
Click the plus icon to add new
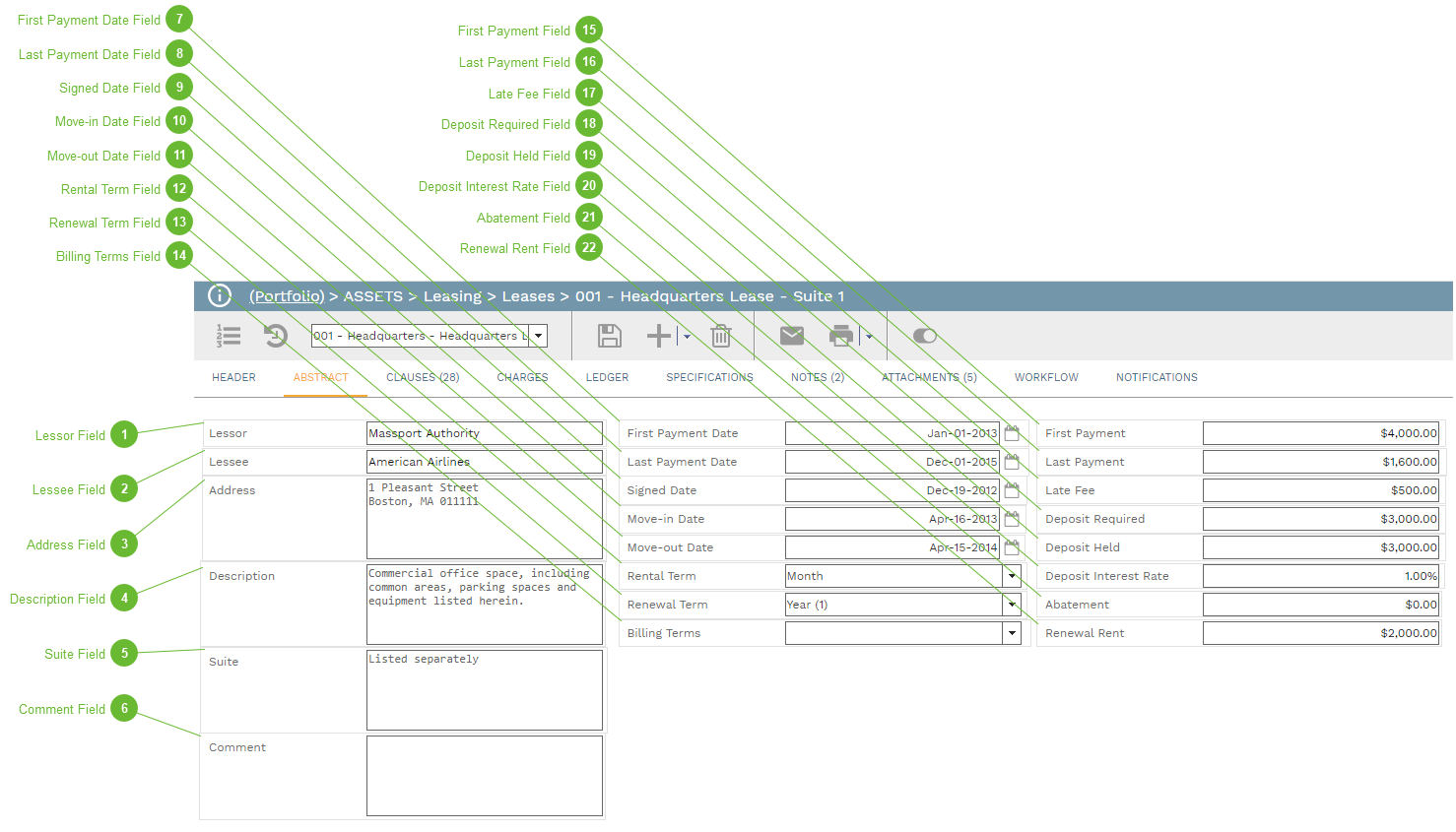[658, 336]
